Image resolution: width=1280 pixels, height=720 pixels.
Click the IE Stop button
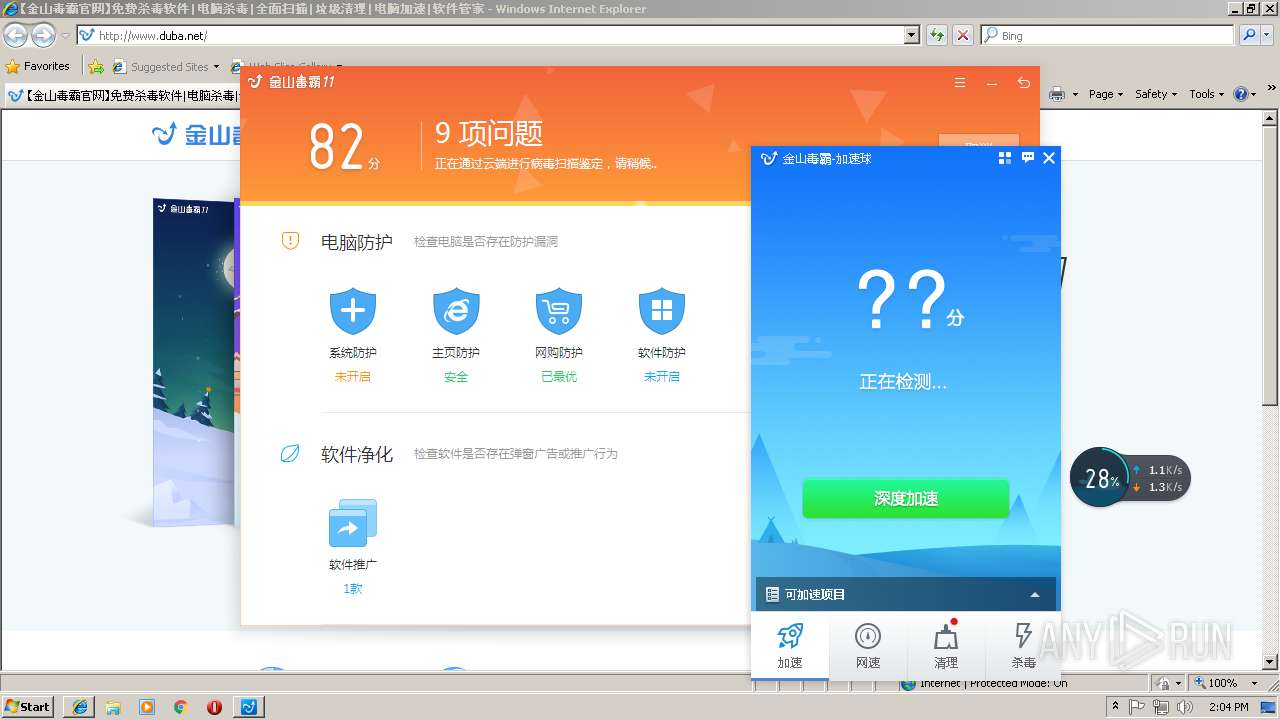pos(962,35)
